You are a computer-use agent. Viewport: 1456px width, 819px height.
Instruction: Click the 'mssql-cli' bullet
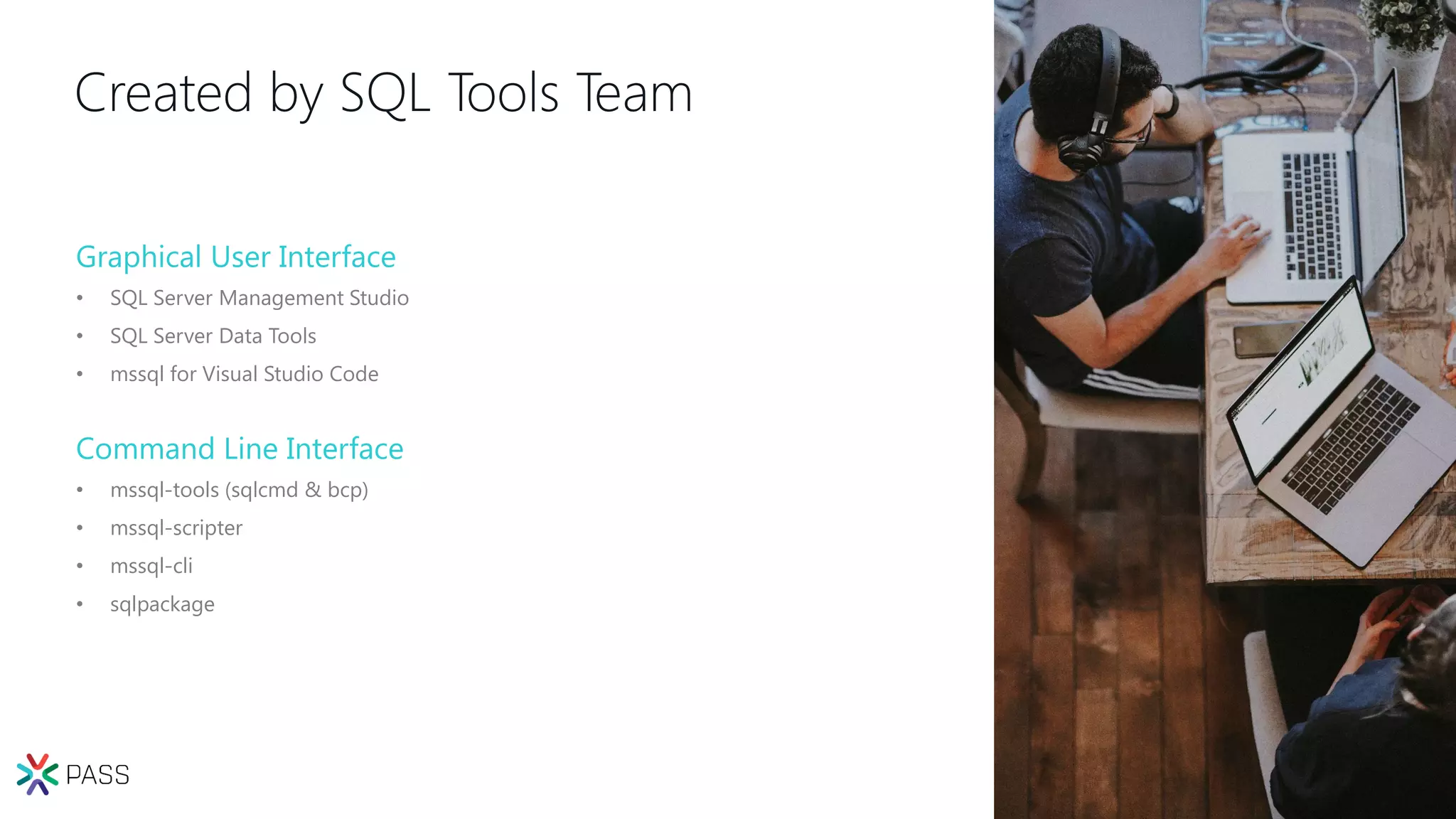(x=151, y=566)
